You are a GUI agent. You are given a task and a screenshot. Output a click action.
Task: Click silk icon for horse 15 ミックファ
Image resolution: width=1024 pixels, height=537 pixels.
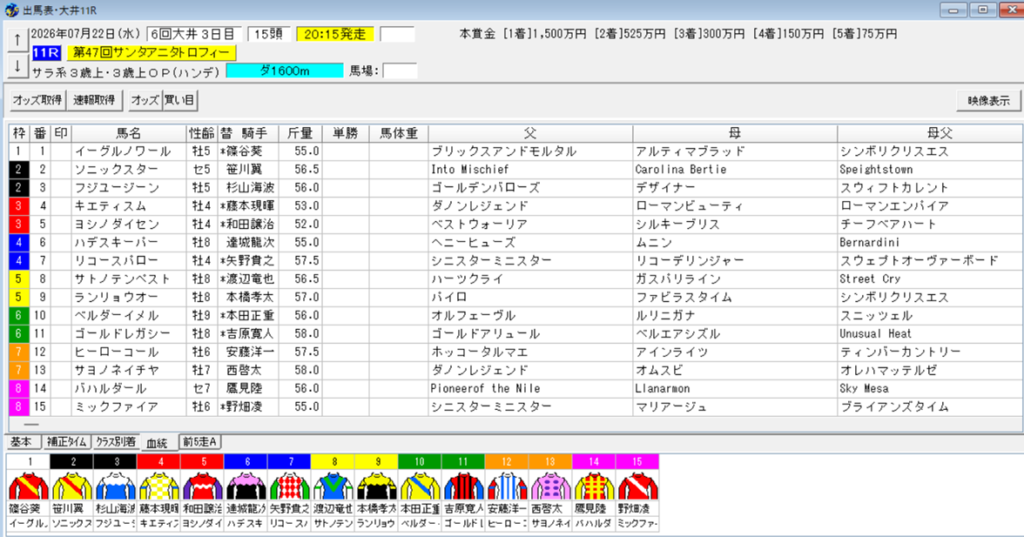coord(637,486)
